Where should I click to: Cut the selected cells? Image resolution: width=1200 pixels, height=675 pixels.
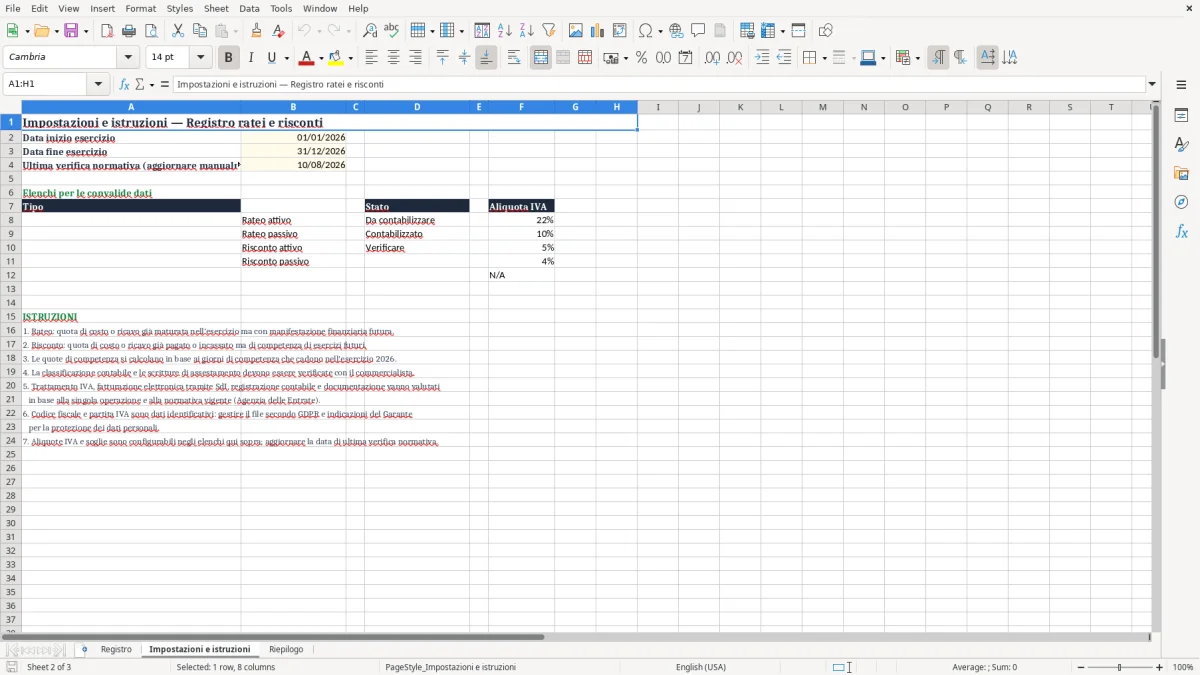tap(178, 31)
